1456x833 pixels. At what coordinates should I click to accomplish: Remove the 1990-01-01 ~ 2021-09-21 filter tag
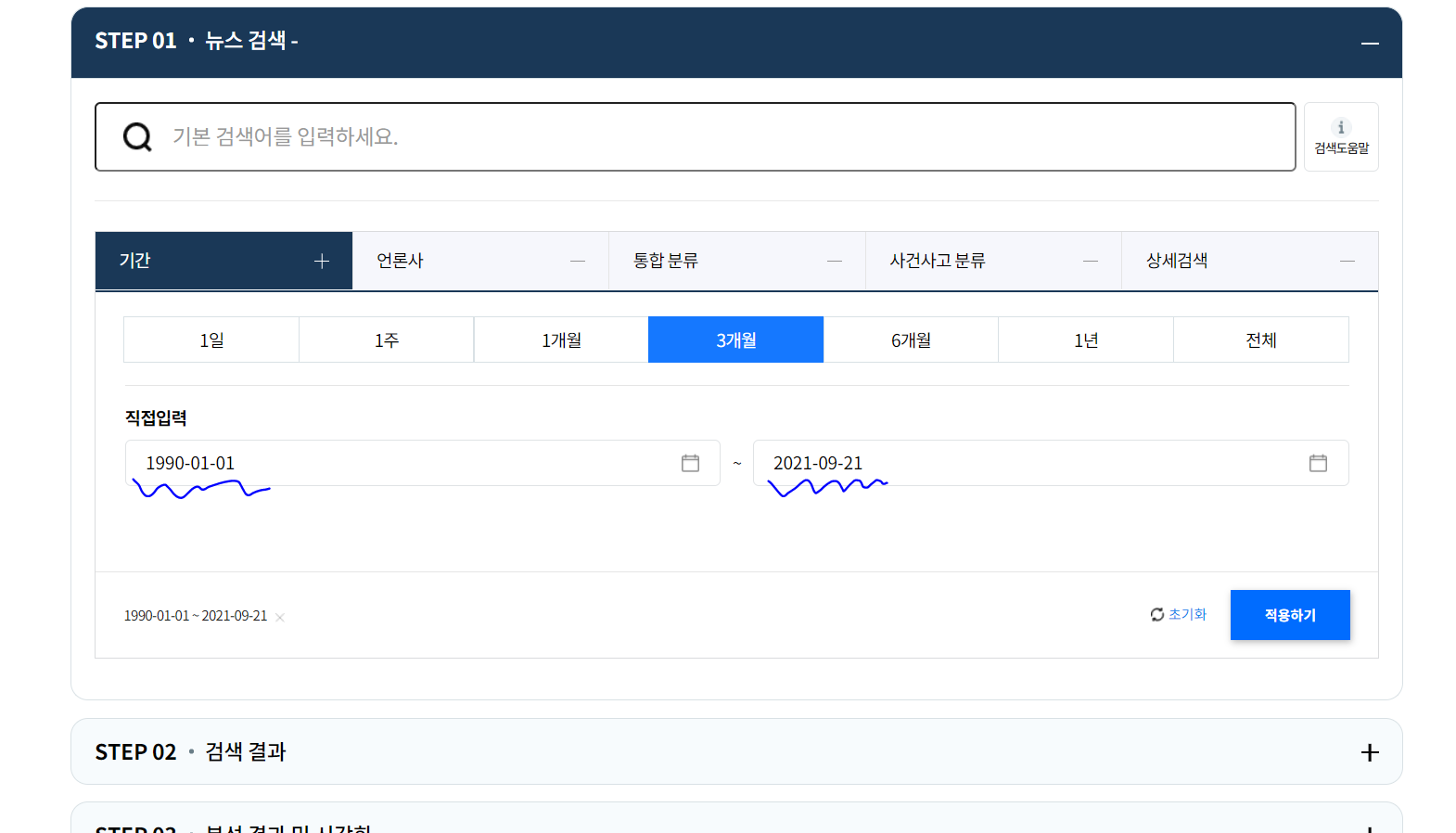280,617
